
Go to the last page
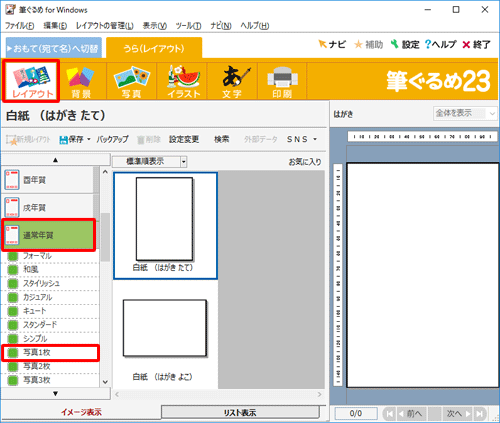(x=480, y=414)
